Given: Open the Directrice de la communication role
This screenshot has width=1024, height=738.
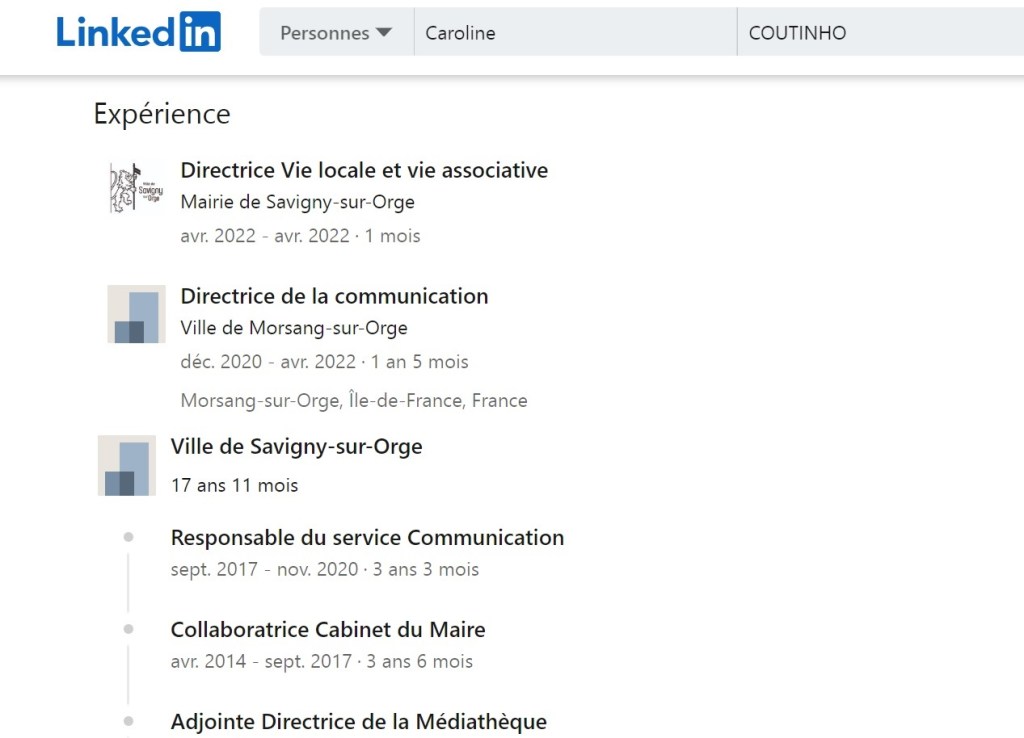Looking at the screenshot, I should (334, 296).
